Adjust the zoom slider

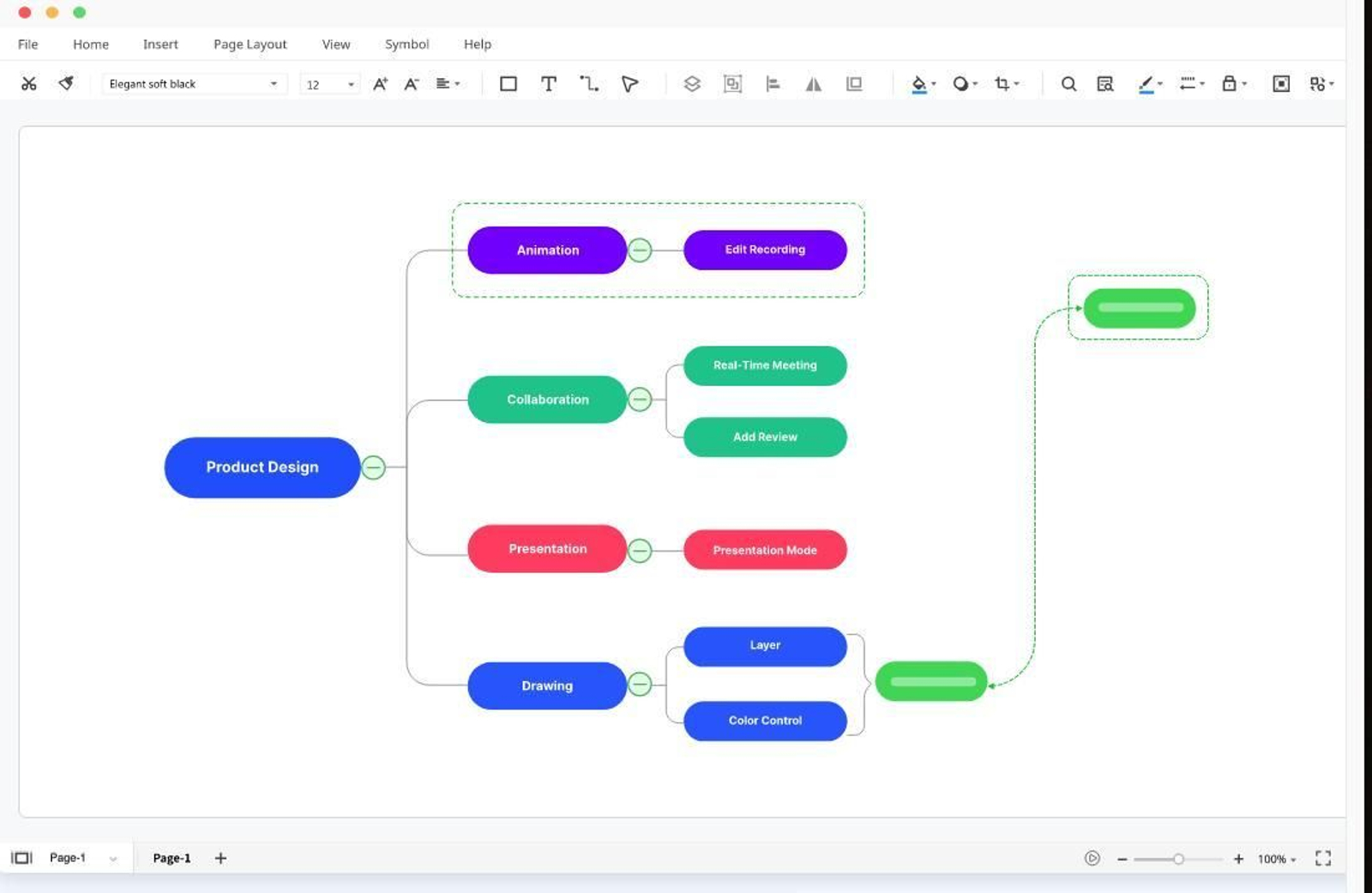pos(1179,857)
